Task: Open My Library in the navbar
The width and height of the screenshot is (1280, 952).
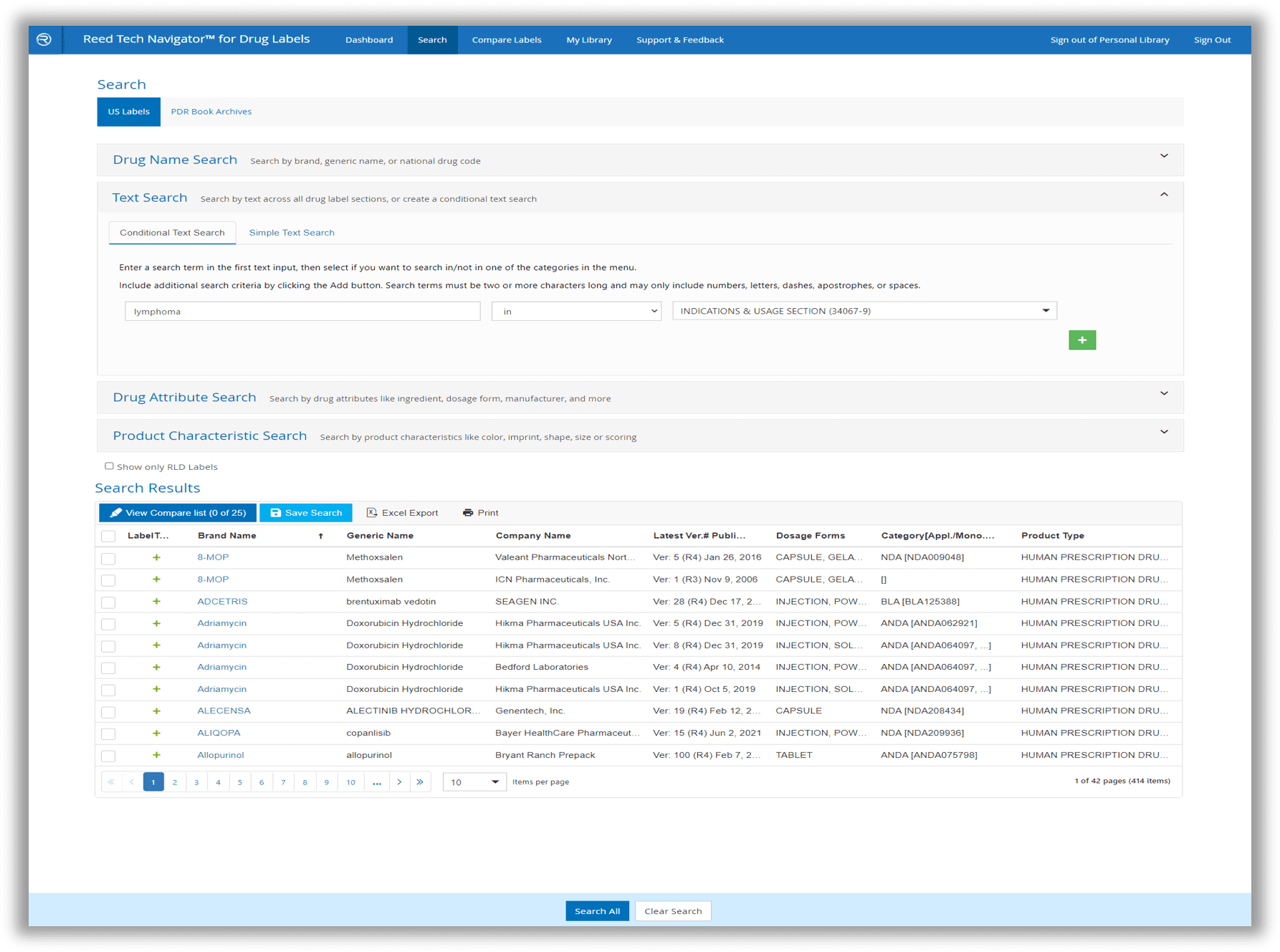Action: click(x=589, y=39)
